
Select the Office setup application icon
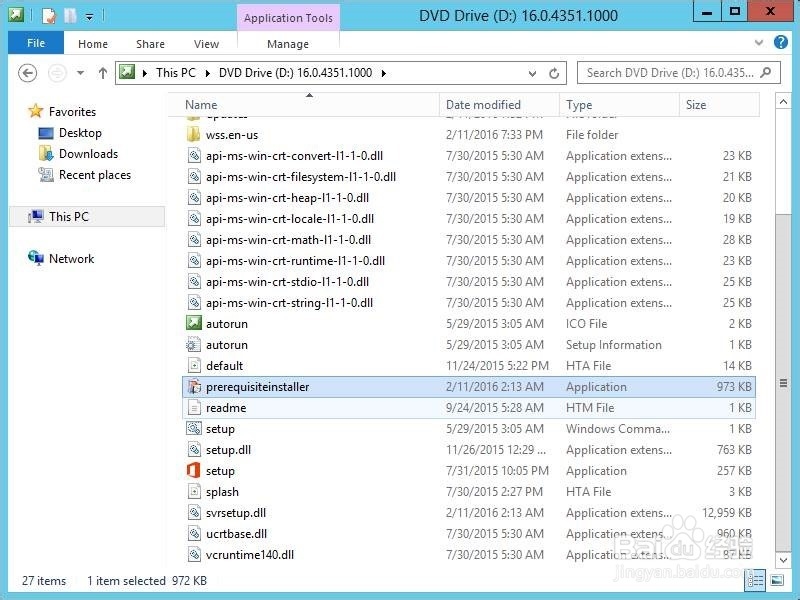click(x=194, y=470)
